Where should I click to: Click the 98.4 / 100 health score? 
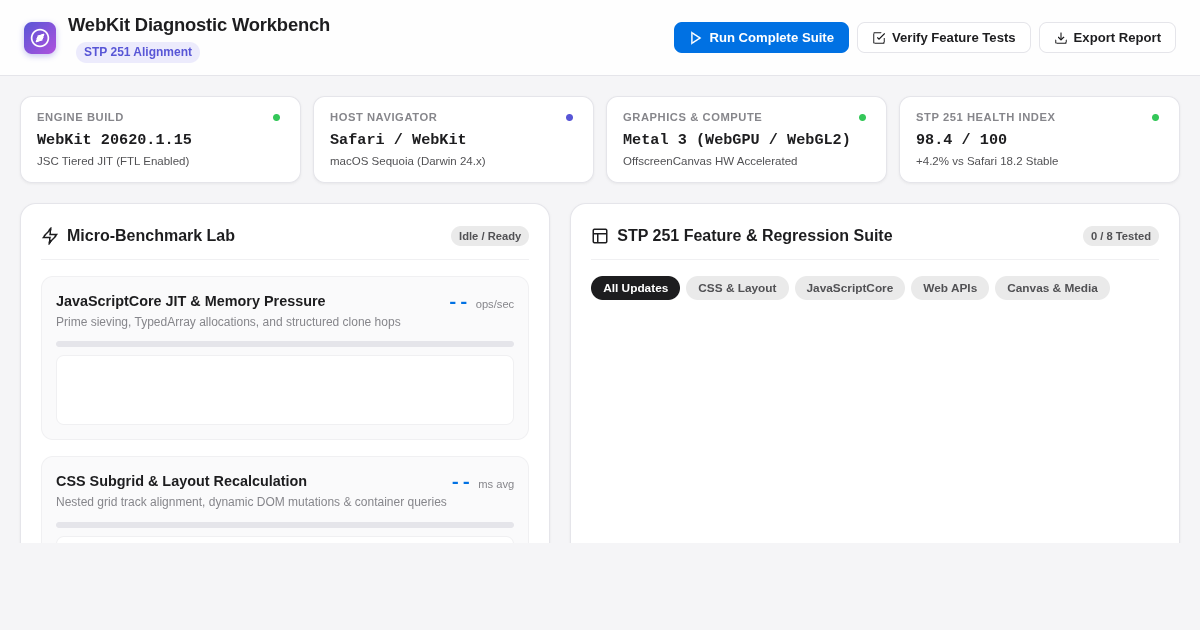point(961,140)
